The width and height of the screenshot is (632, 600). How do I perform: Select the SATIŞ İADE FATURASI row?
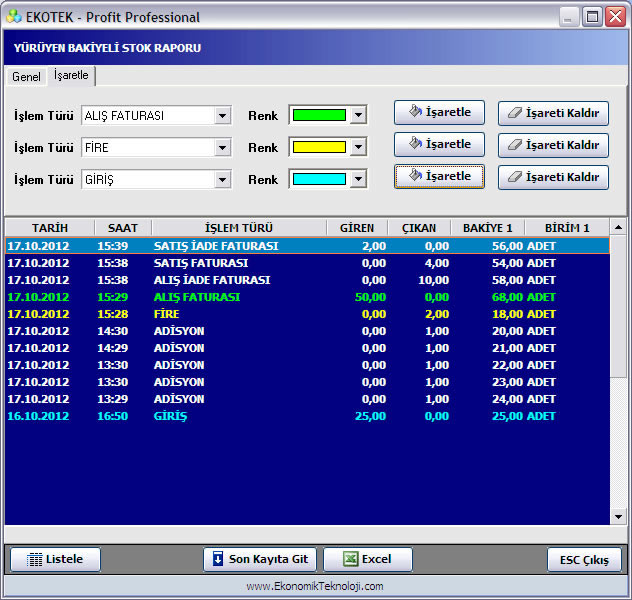click(x=308, y=246)
